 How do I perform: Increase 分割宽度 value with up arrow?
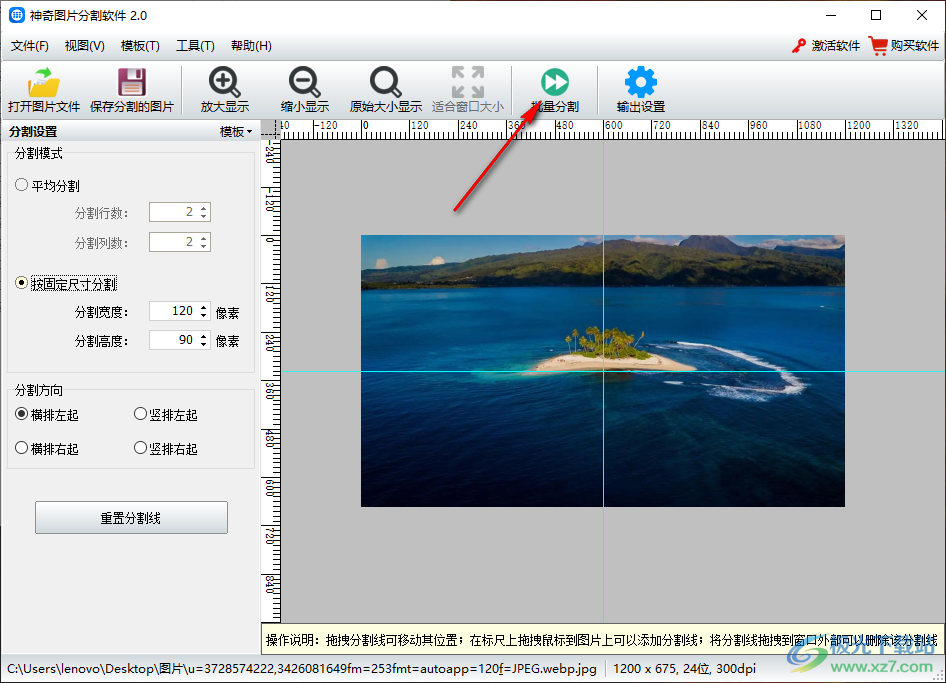pos(203,307)
